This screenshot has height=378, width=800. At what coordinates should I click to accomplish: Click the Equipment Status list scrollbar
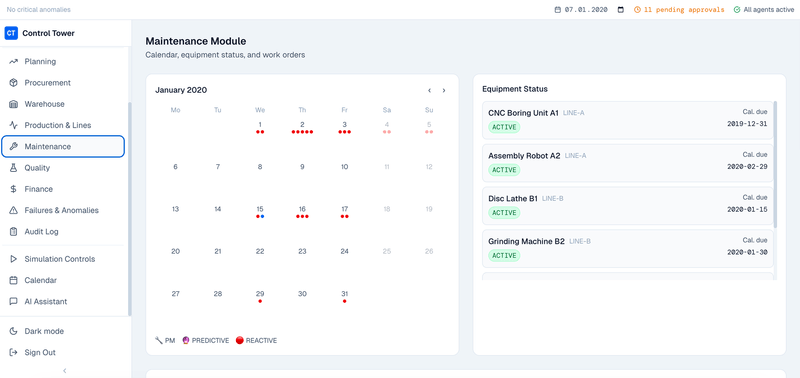776,164
